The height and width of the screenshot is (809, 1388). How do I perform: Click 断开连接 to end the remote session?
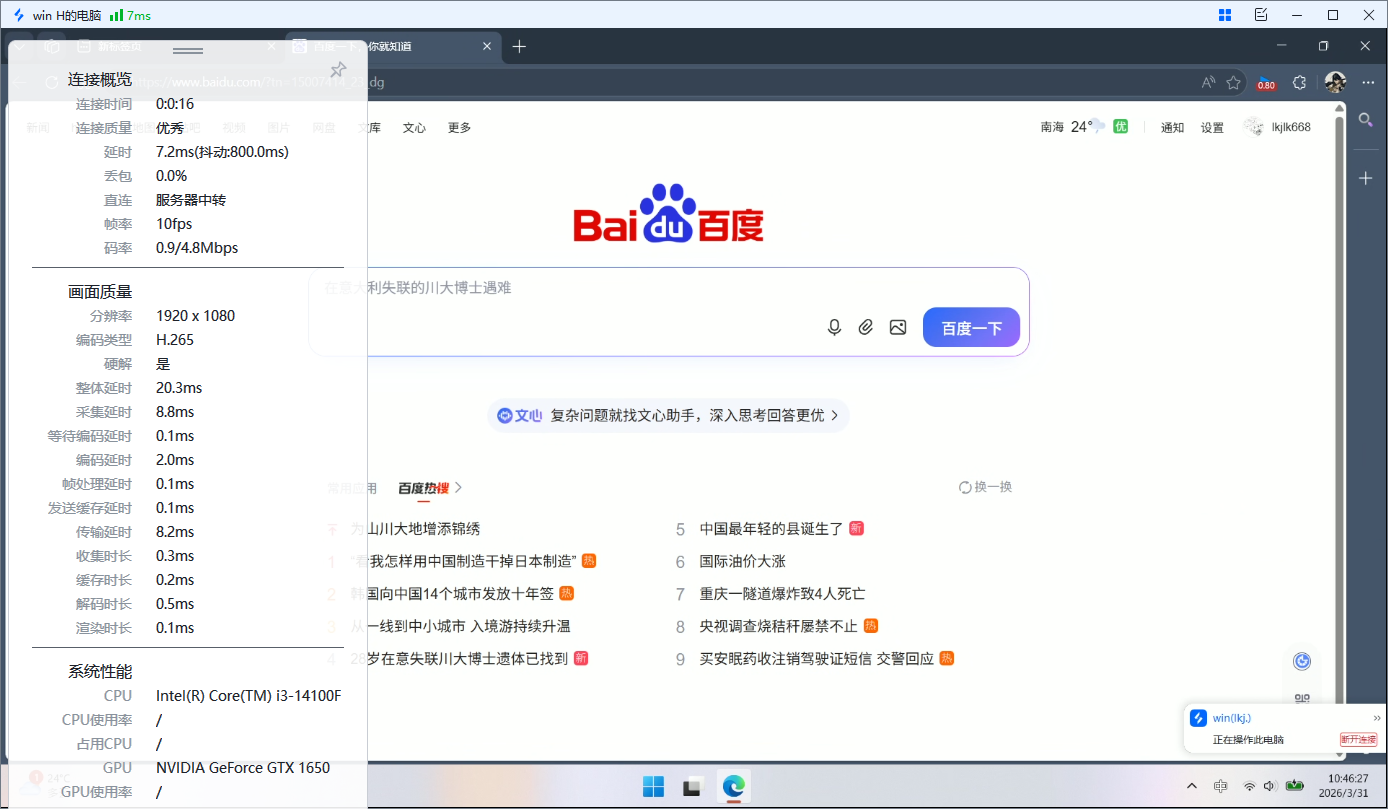[1358, 739]
